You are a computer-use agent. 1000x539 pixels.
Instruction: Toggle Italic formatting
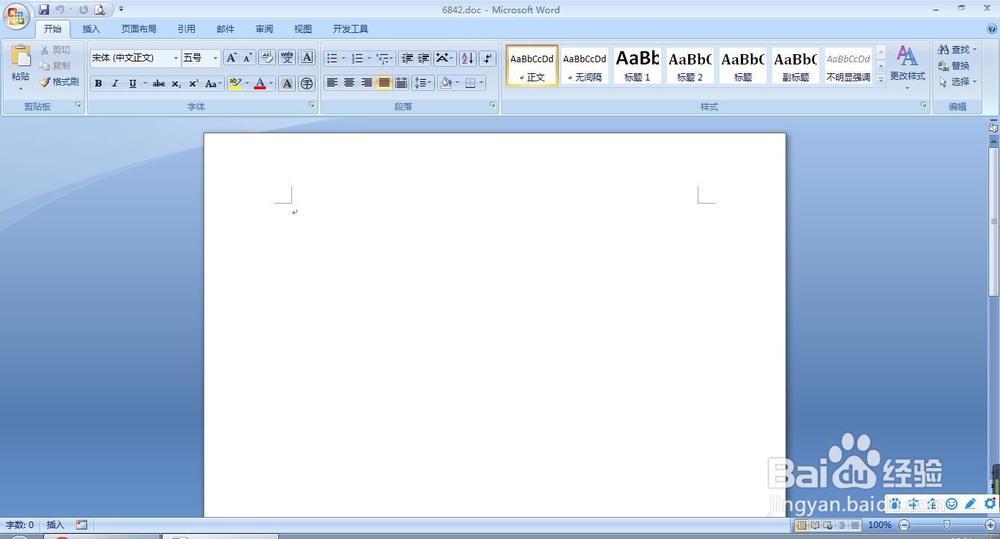(x=115, y=84)
